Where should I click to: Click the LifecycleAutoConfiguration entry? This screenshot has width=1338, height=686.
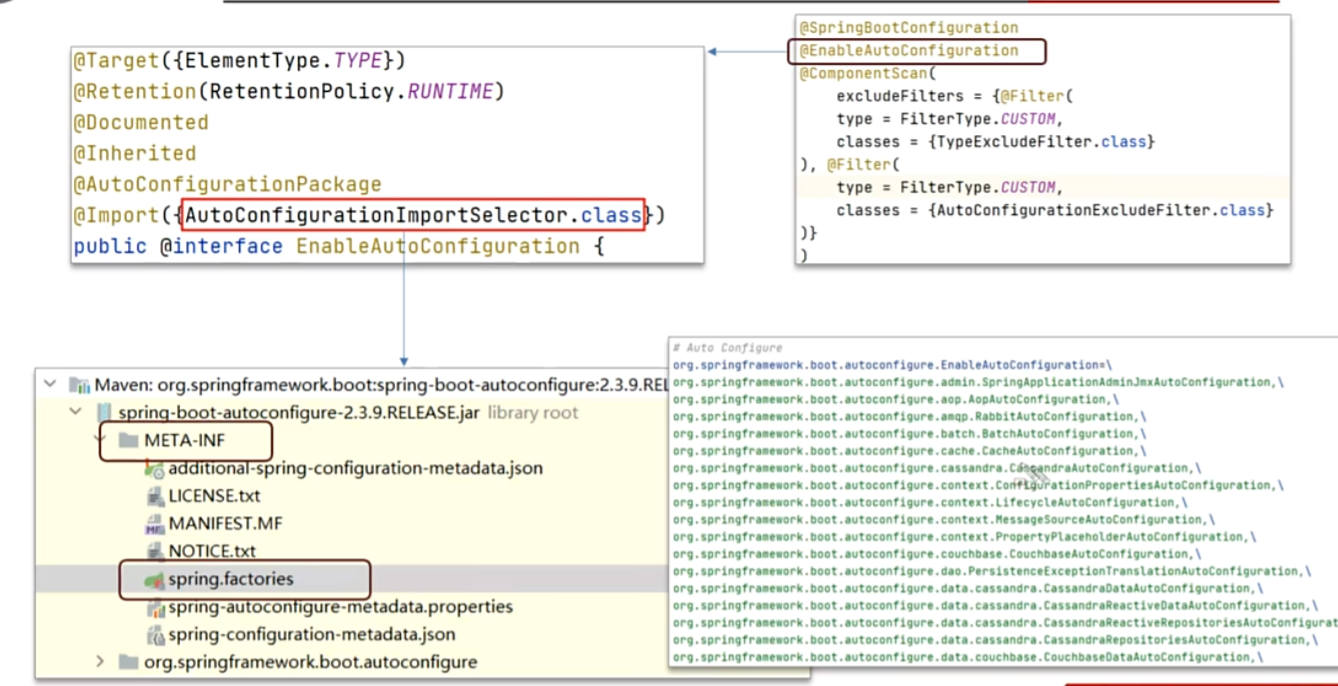point(930,502)
